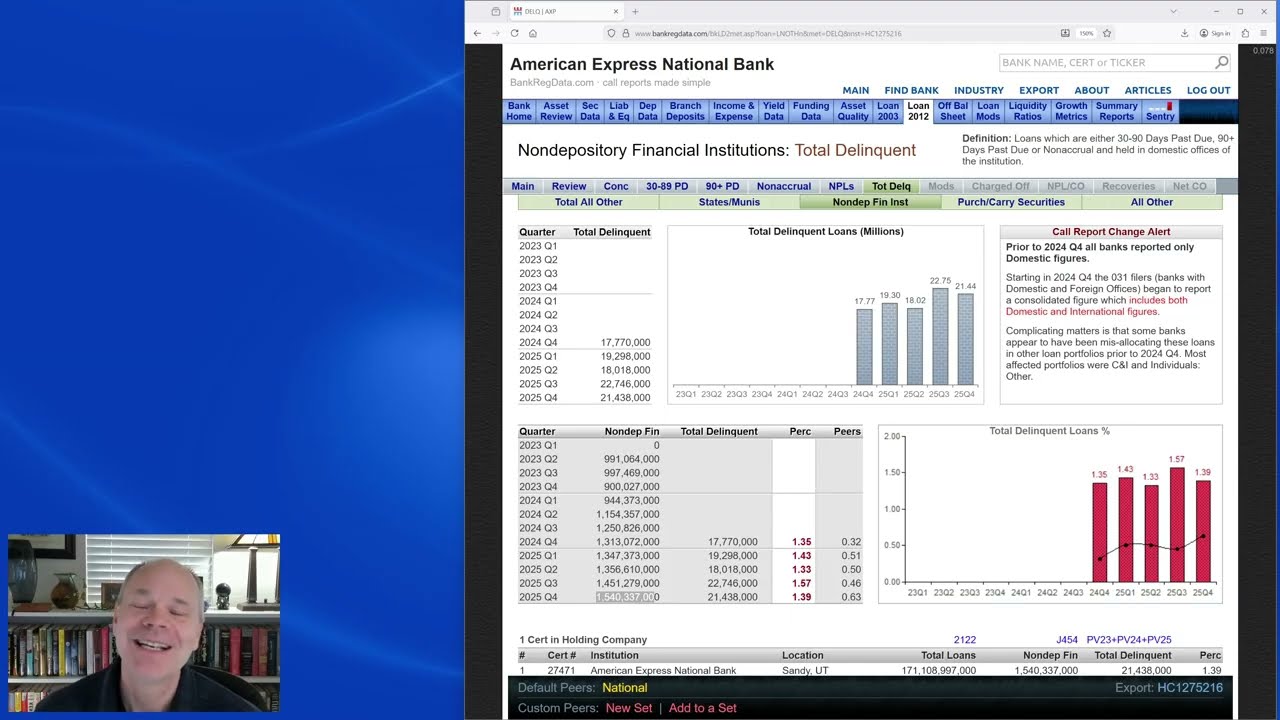The image size is (1280, 720).
Task: Open the browser downloads icon
Action: click(x=1184, y=33)
